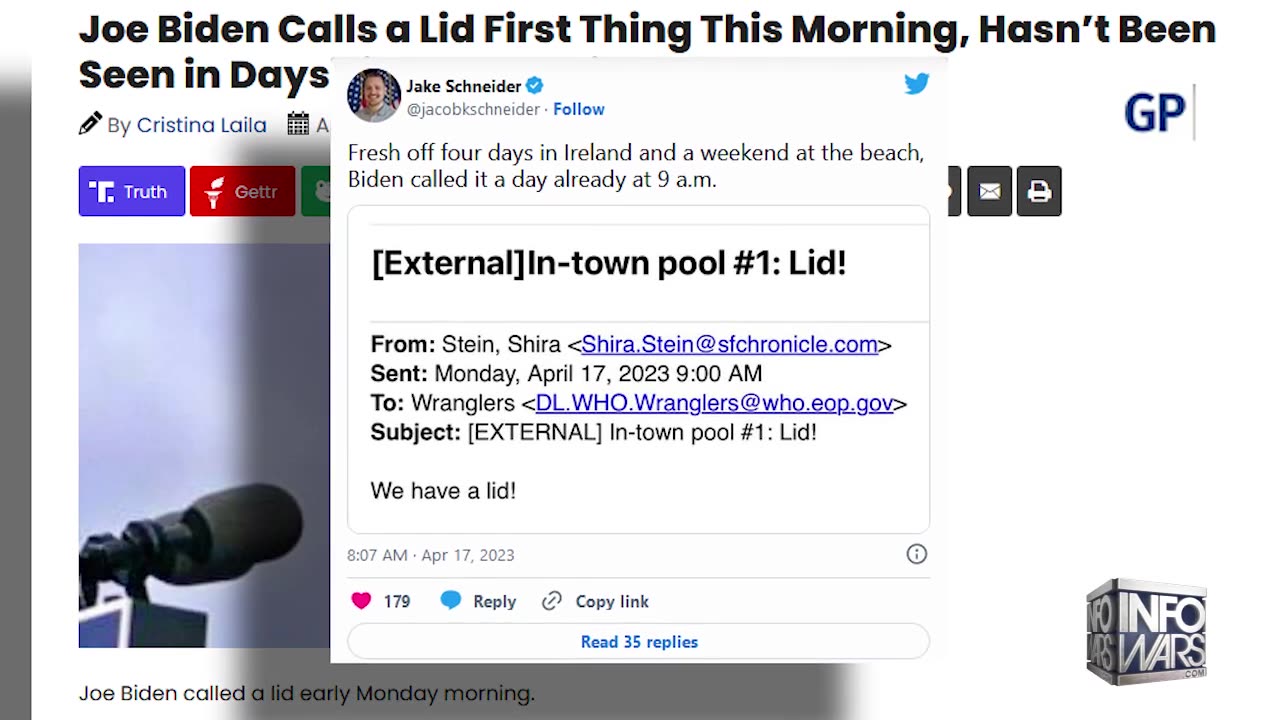Viewport: 1280px width, 720px height.
Task: Click the blue verified badge icon
Action: 535,86
